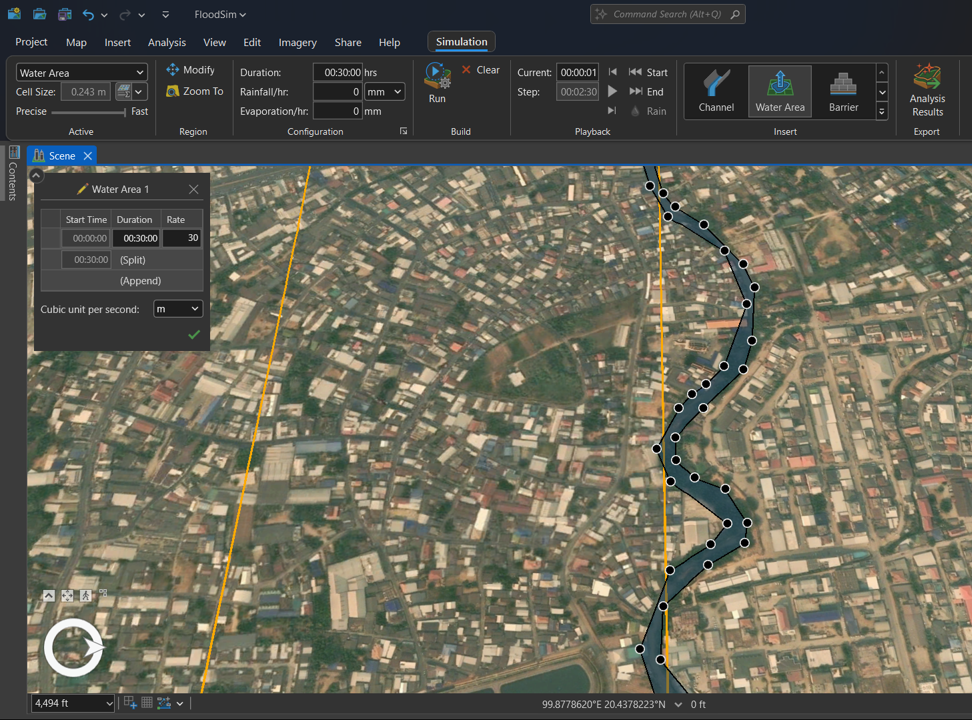Click the Rate field showing 30
Viewport: 972px width, 720px height.
(x=182, y=238)
